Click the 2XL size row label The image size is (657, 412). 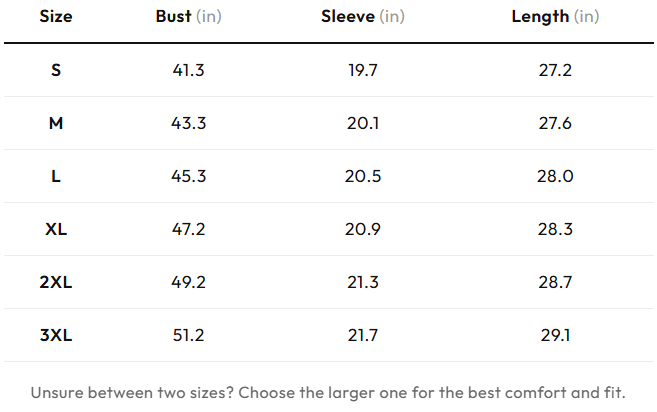tap(56, 282)
